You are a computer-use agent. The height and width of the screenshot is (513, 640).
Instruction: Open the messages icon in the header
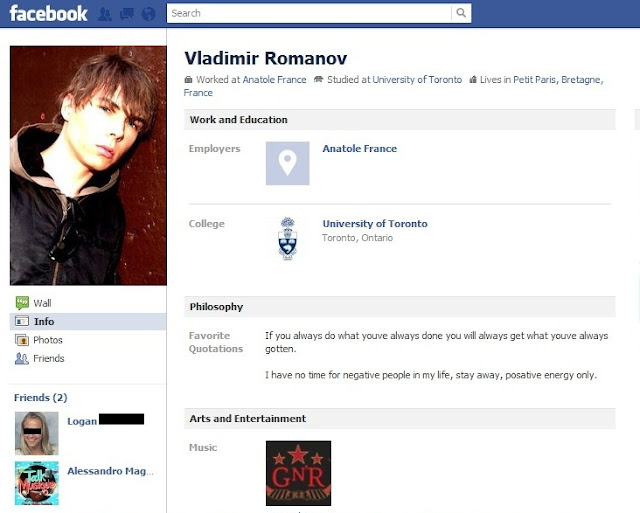(x=127, y=14)
